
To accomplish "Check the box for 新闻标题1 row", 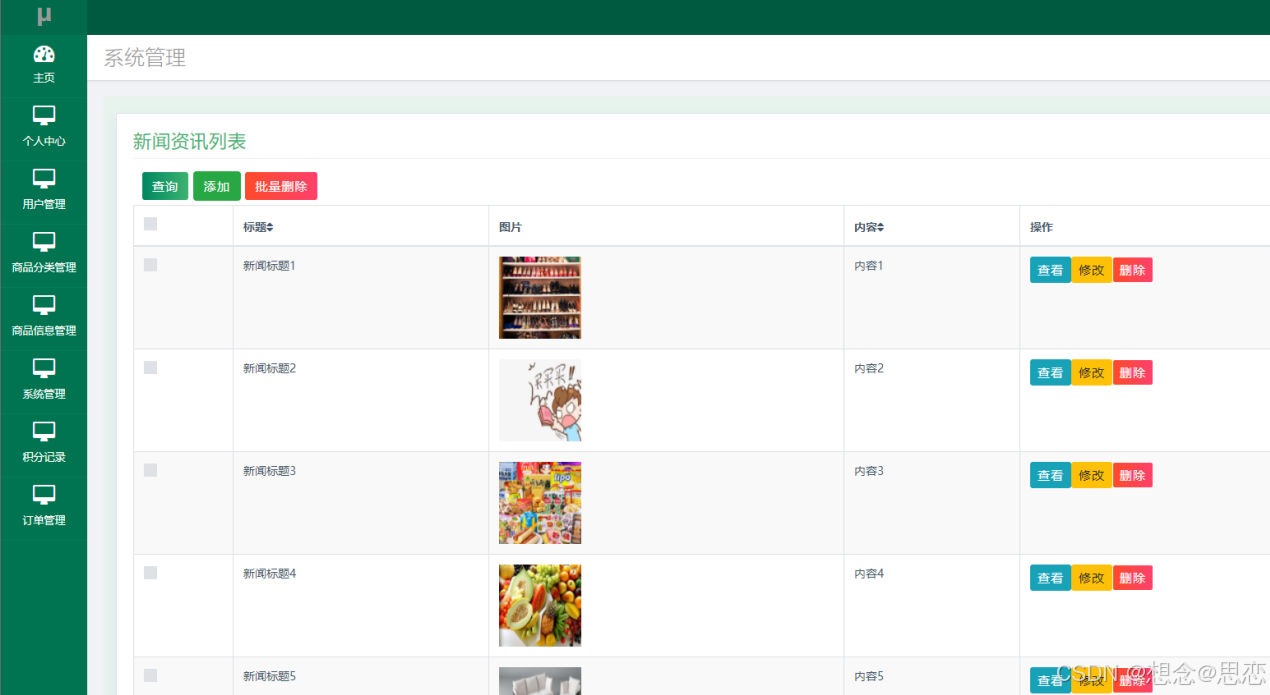I will tap(151, 265).
